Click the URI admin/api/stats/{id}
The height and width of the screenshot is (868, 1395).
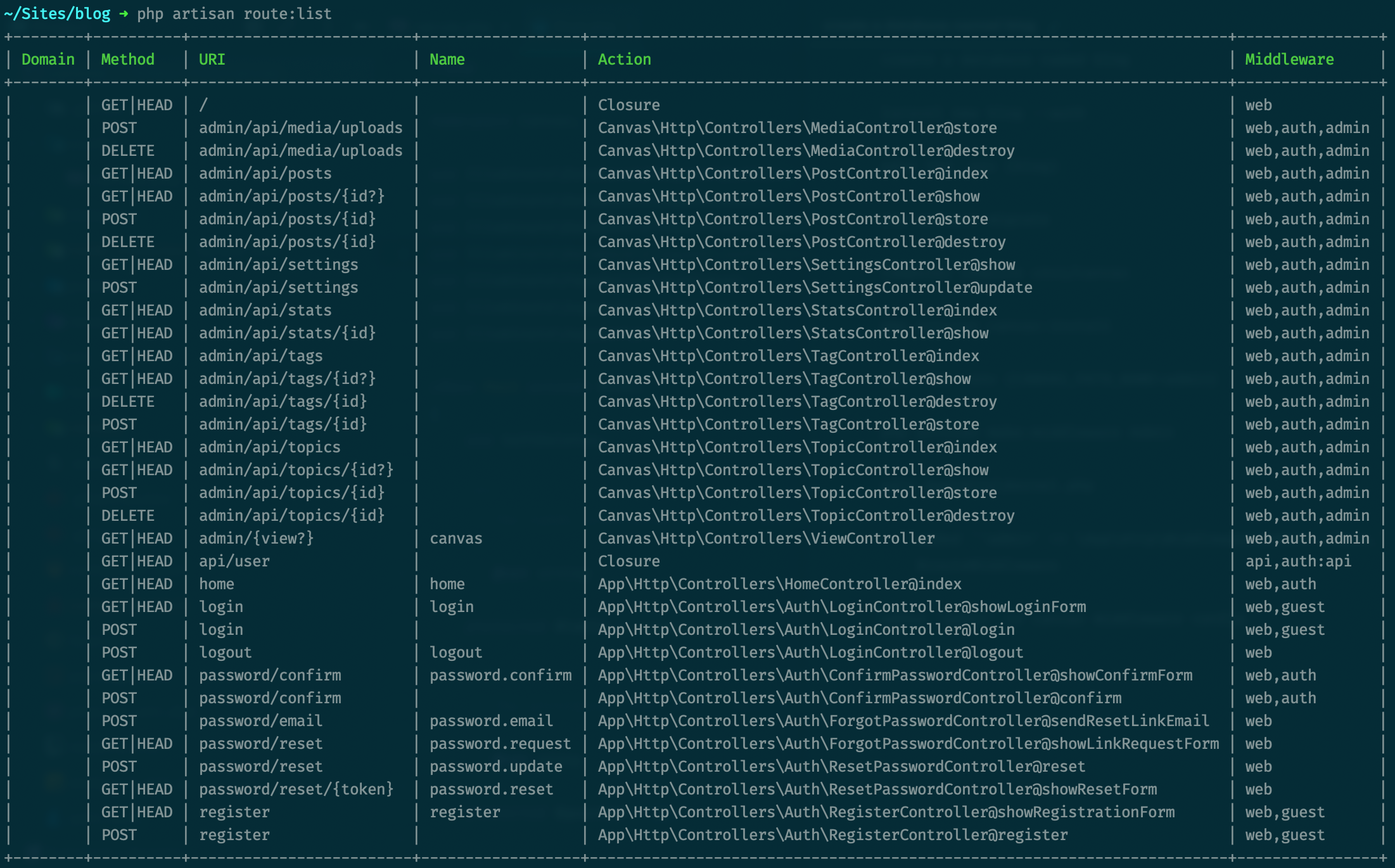click(288, 333)
